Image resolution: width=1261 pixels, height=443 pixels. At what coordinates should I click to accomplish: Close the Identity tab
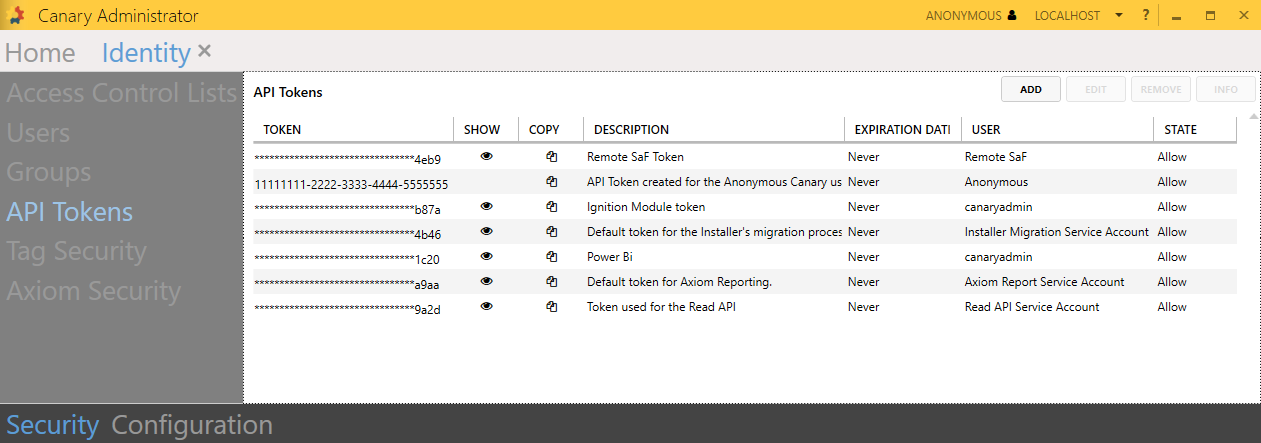coord(205,51)
